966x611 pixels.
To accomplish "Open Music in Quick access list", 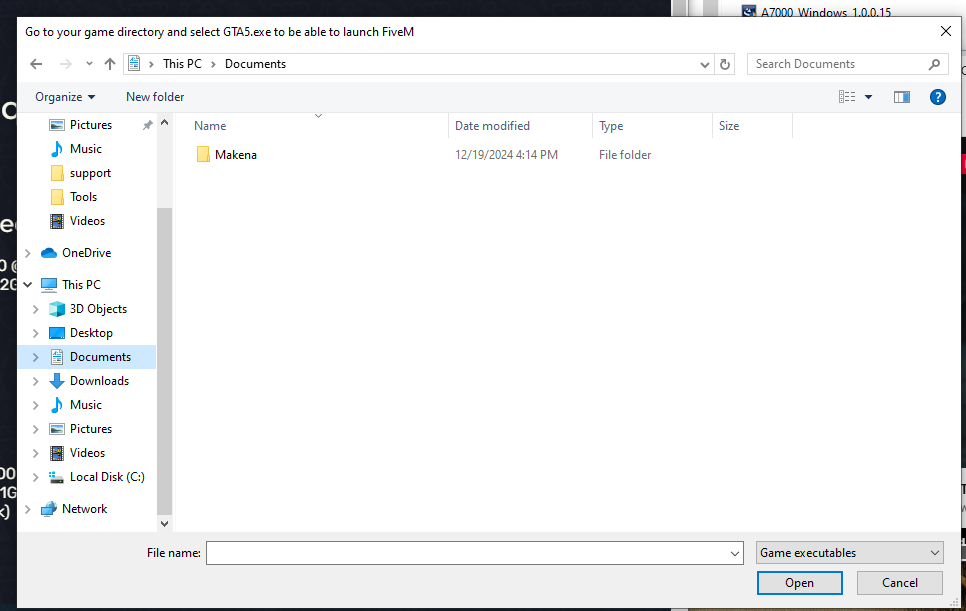I will tap(86, 149).
